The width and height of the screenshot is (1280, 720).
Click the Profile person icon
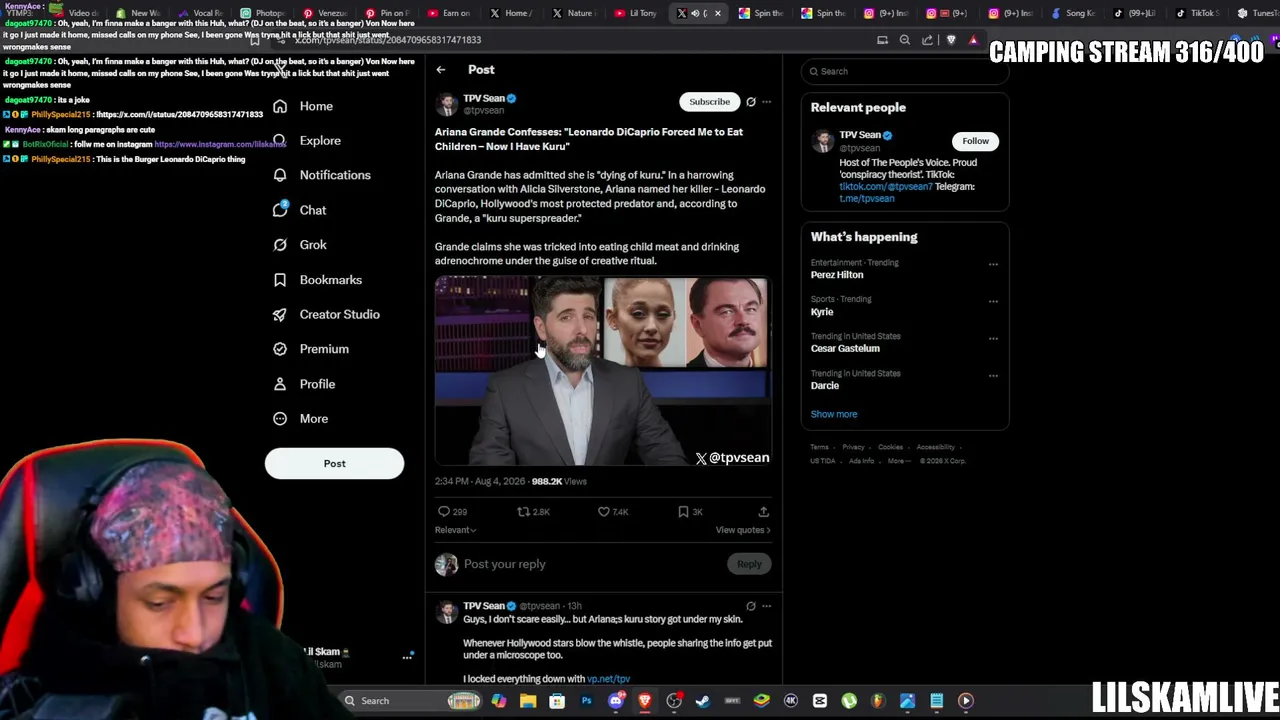click(280, 384)
